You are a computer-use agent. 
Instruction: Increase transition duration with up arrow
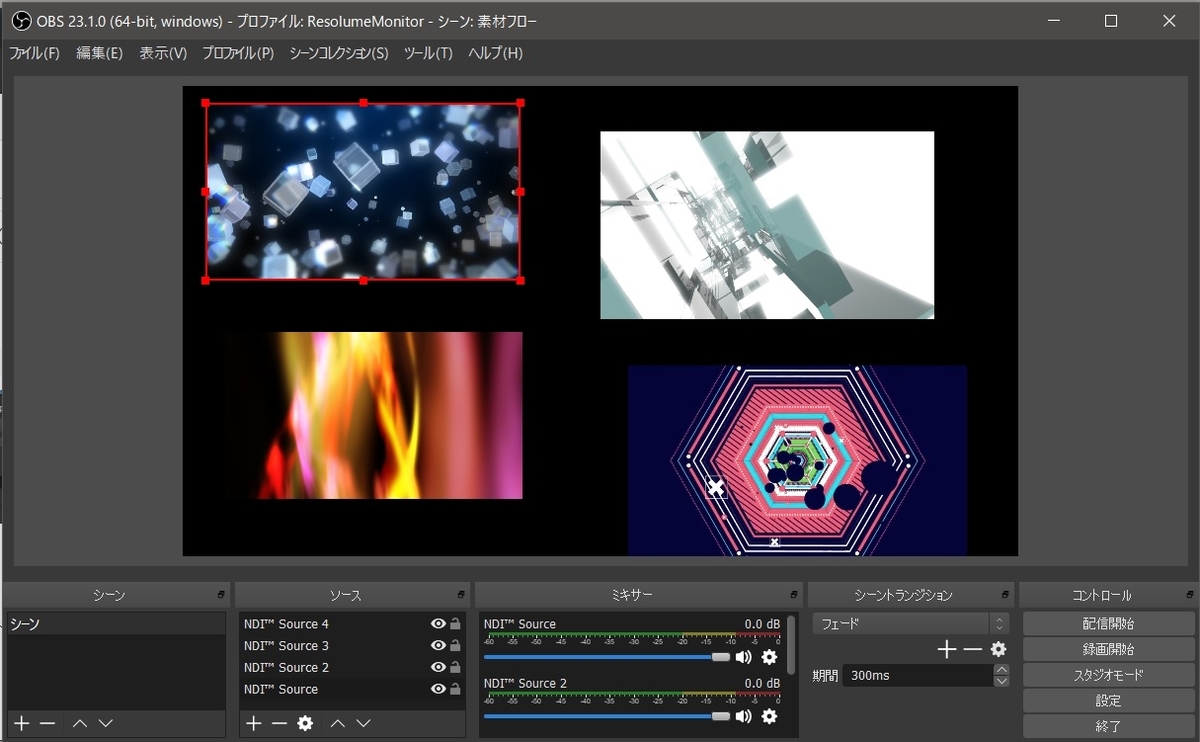tap(1002, 670)
